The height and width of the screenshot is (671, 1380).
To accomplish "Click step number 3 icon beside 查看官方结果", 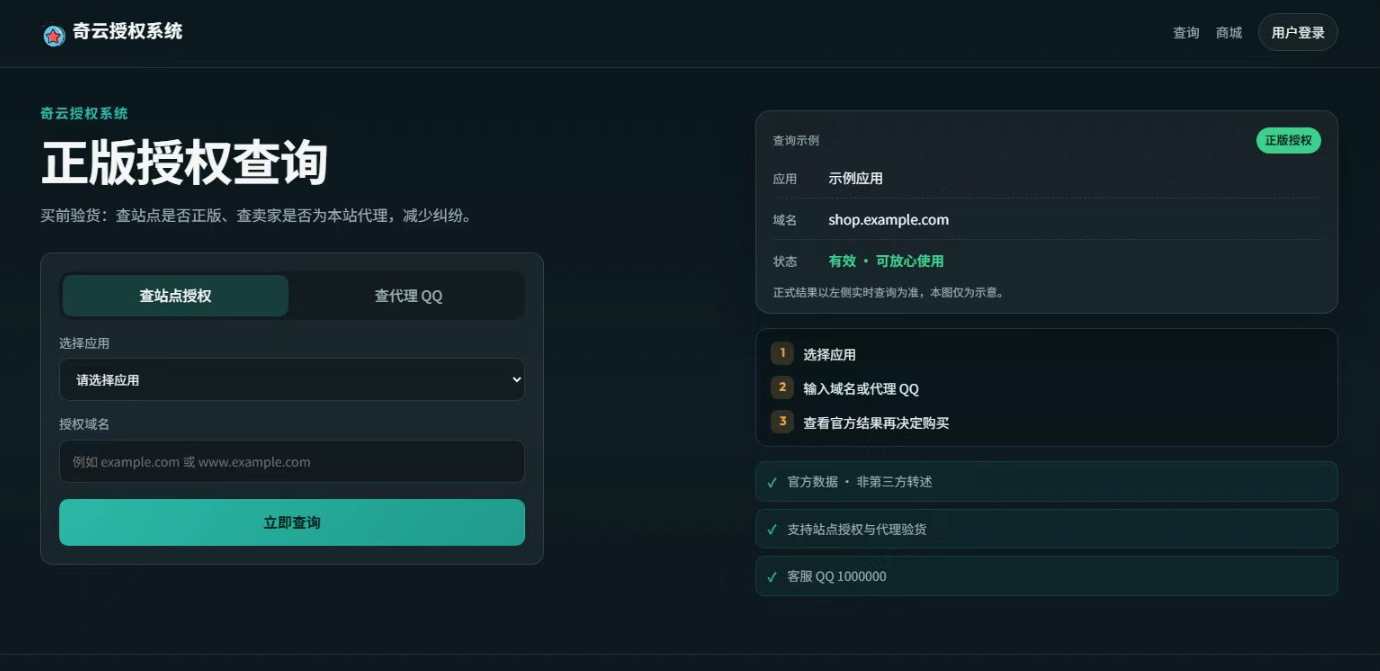I will tap(782, 421).
